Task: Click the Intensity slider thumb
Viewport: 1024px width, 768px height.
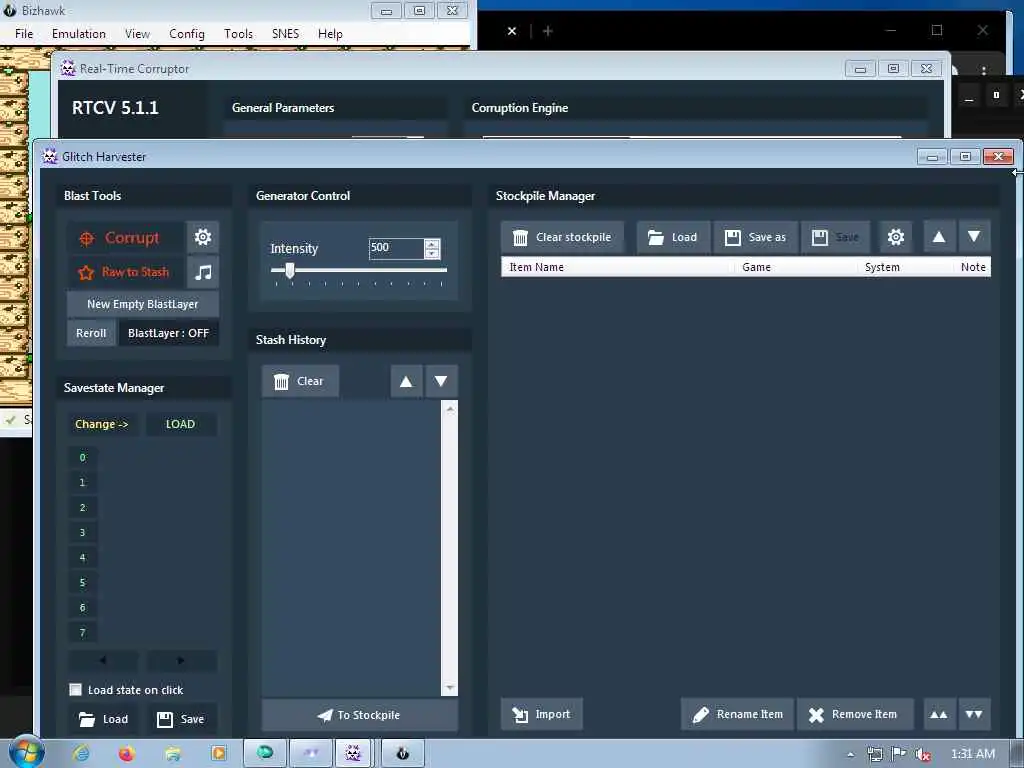Action: (x=289, y=270)
